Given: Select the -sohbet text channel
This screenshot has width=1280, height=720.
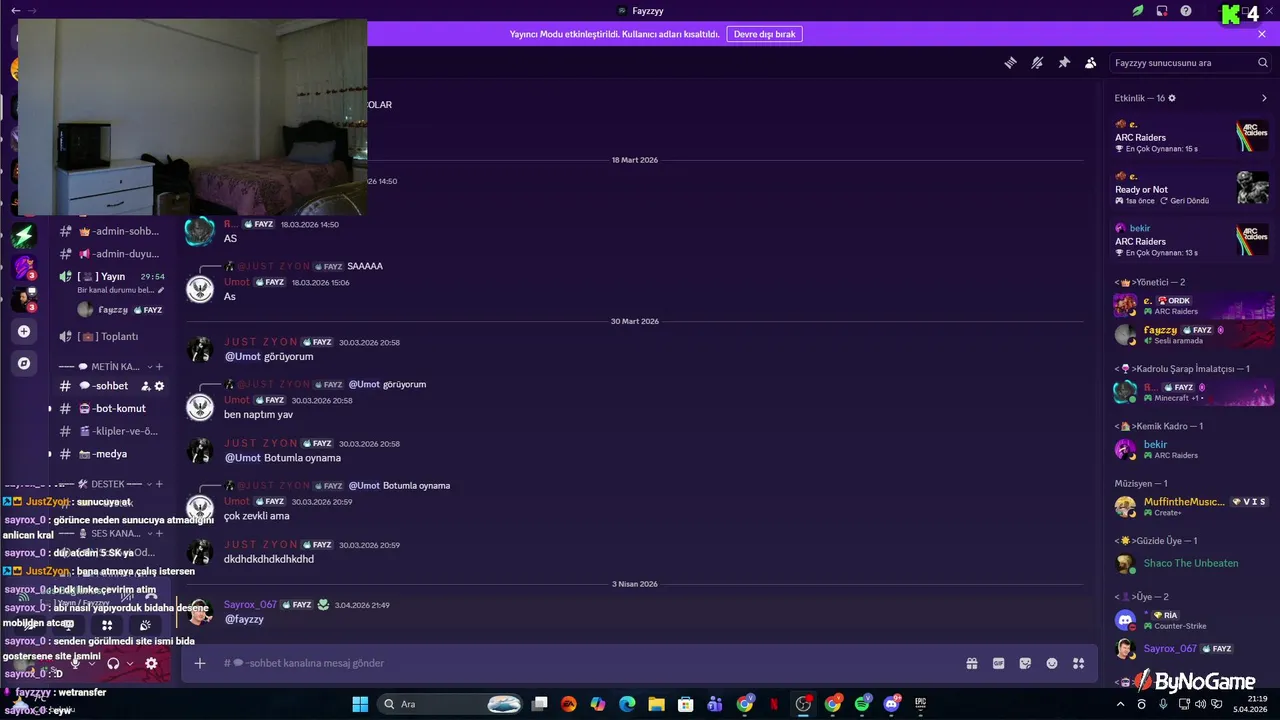Looking at the screenshot, I should point(111,386).
